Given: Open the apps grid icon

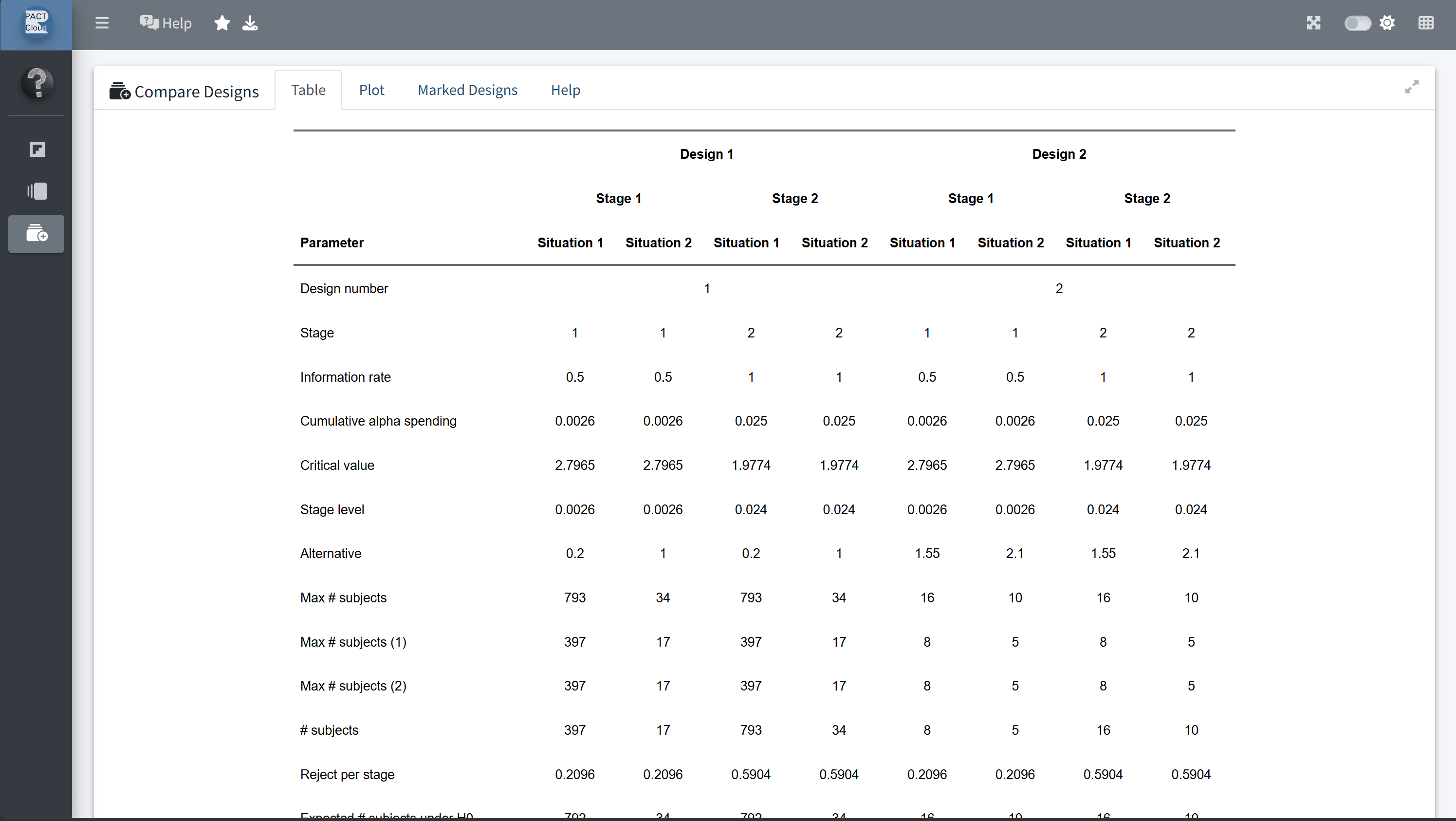Looking at the screenshot, I should tap(1426, 23).
